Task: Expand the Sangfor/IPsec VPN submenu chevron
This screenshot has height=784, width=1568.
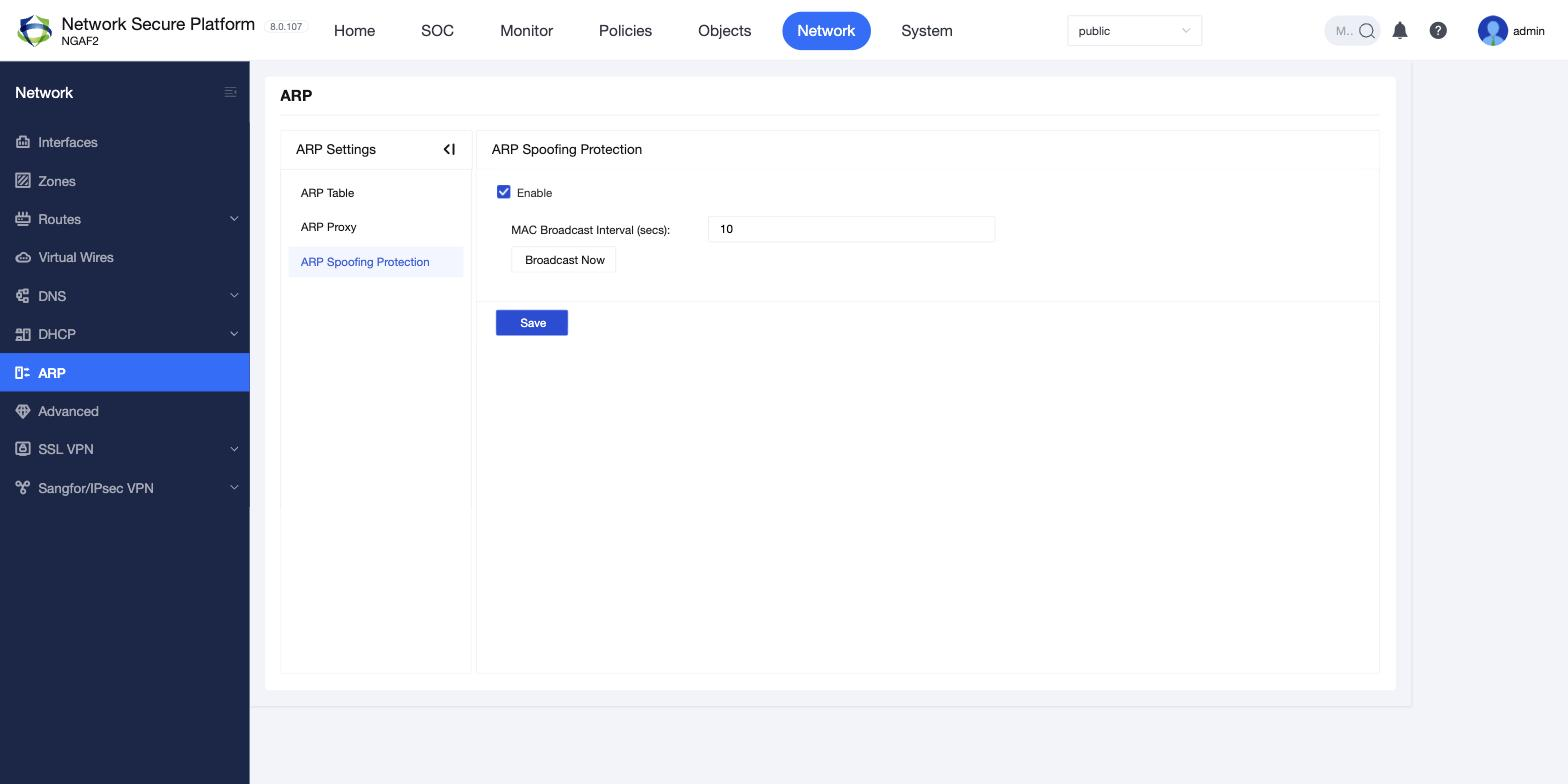Action: 234,488
